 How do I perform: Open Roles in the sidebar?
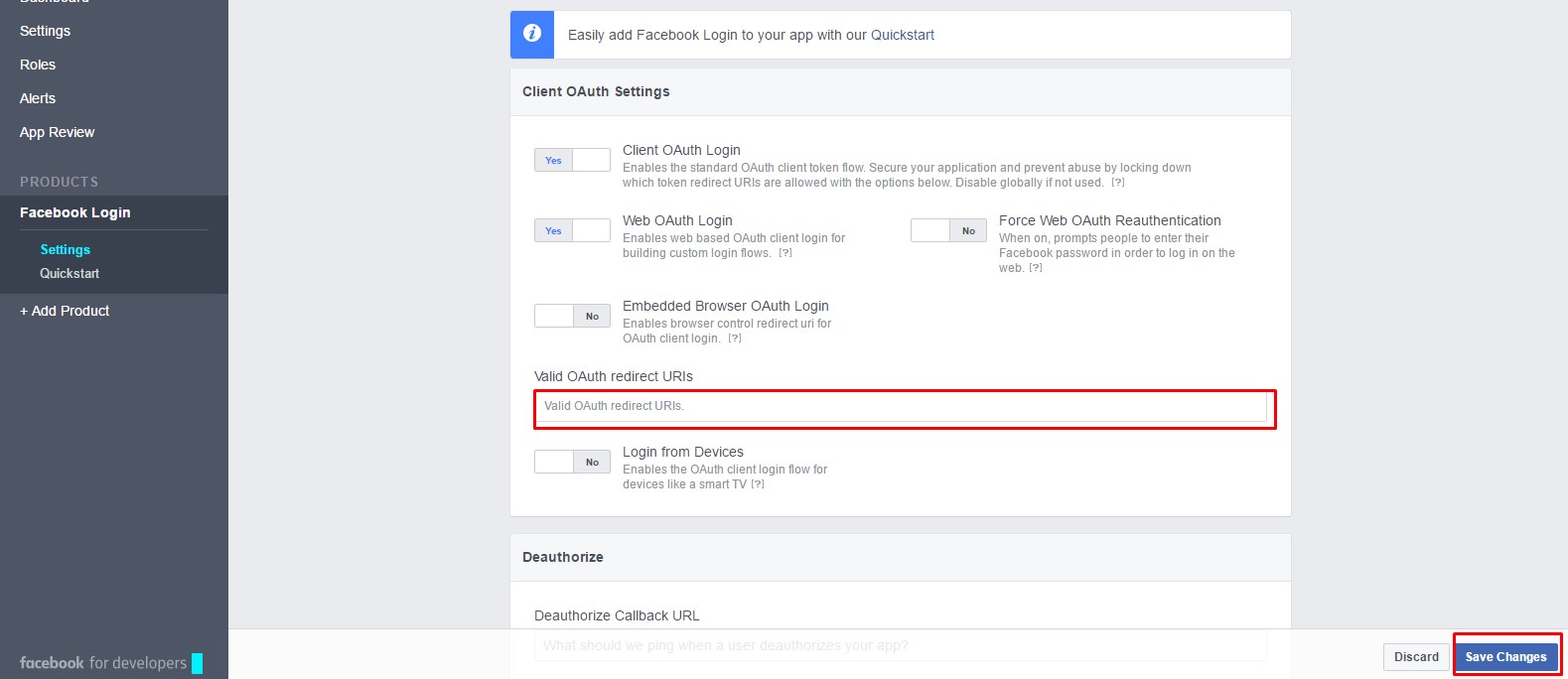38,65
